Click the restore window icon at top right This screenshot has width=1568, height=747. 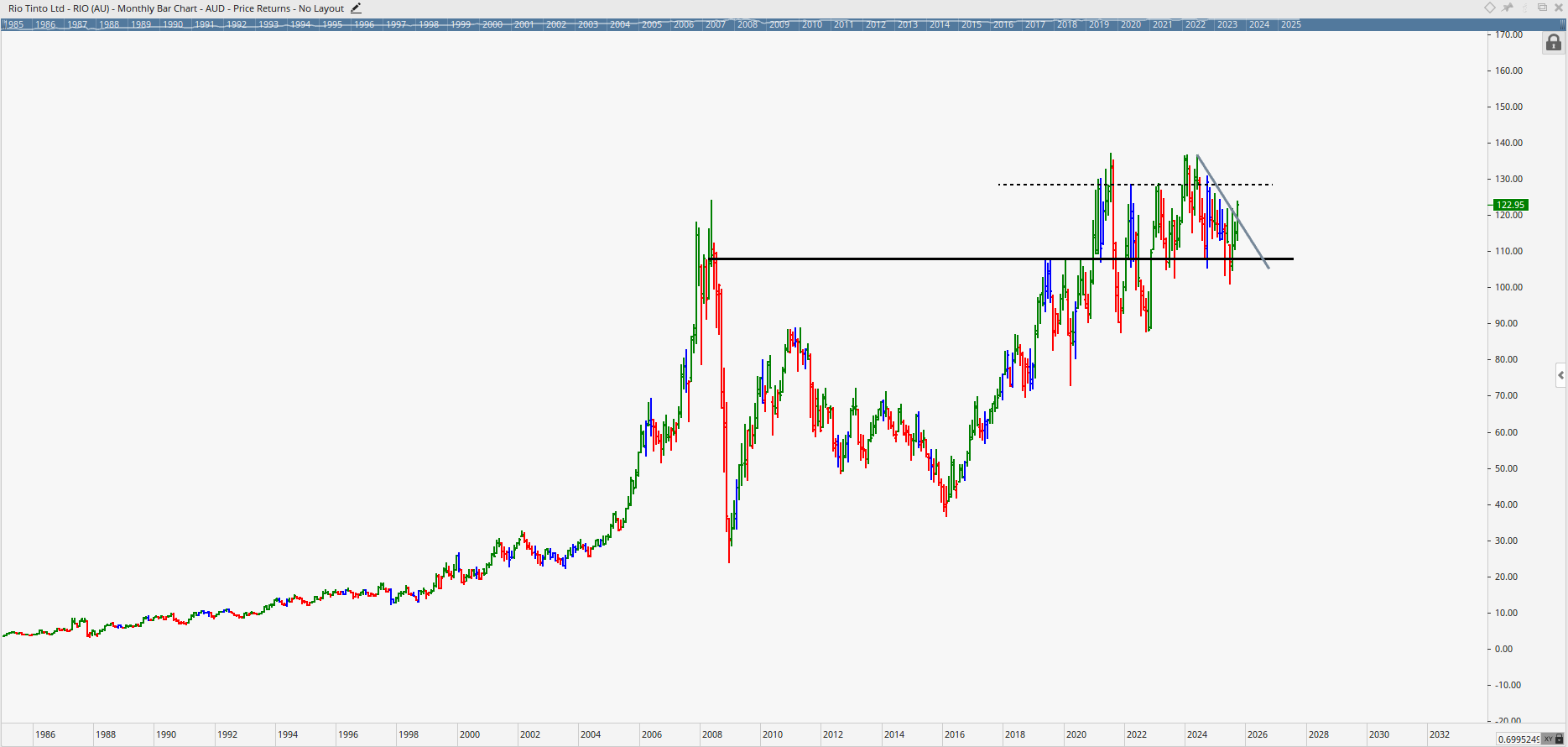tap(1542, 8)
